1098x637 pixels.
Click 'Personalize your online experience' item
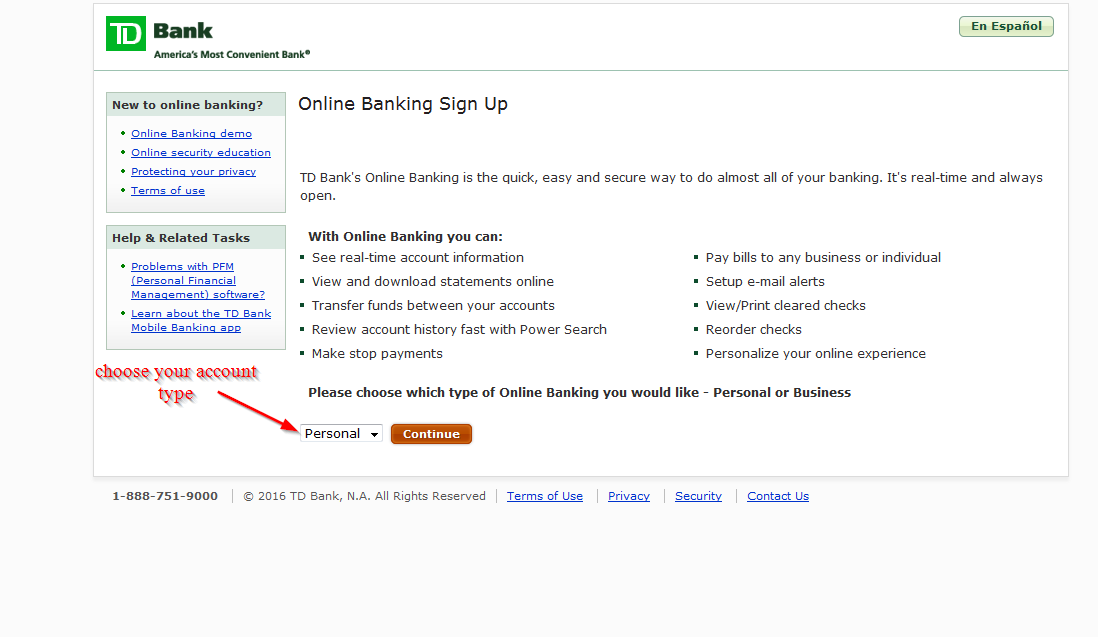pos(816,354)
